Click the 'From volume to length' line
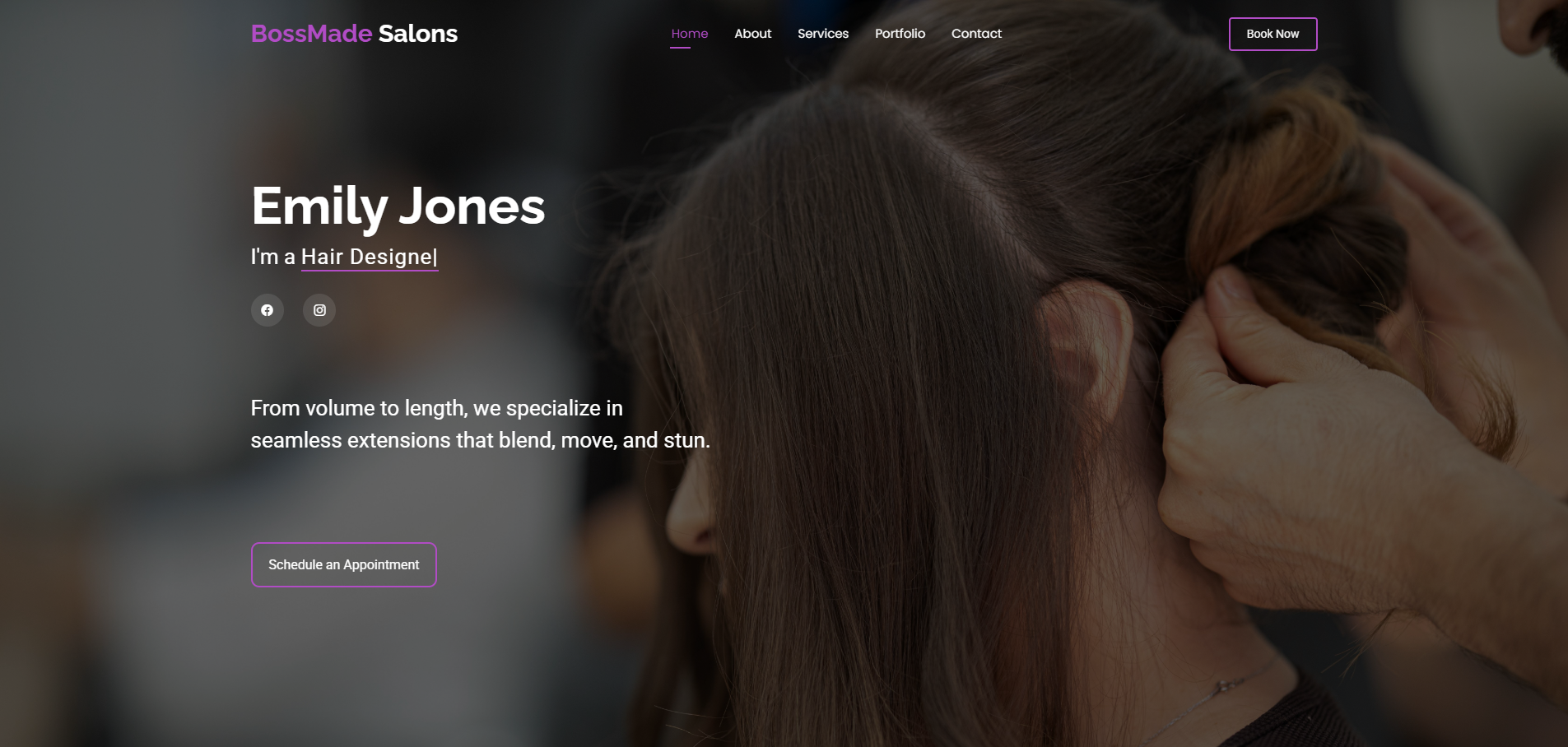The height and width of the screenshot is (747, 1568). [x=437, y=408]
